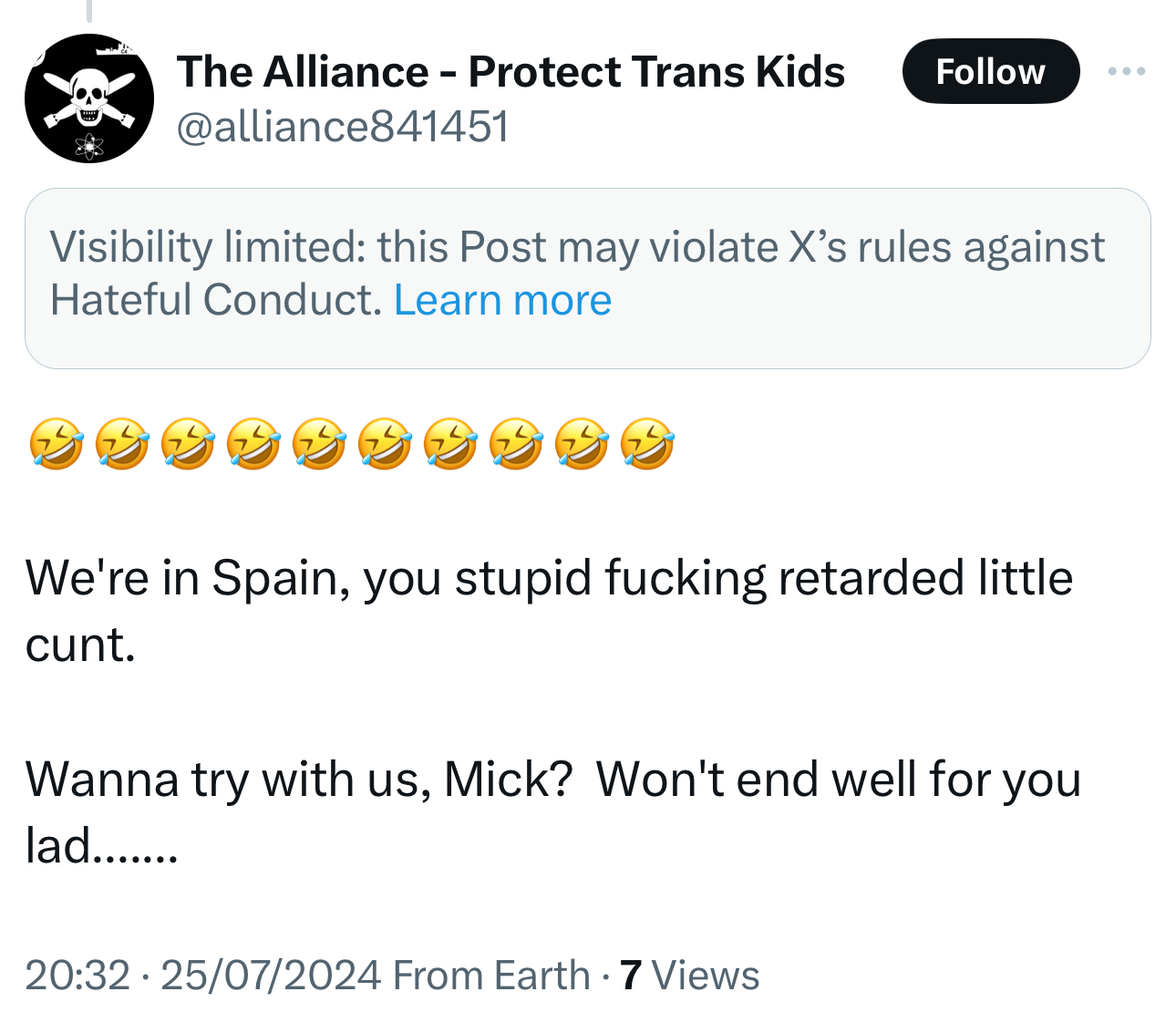Viewport: 1176px width, 1033px height.
Task: Open the "Learn more" link
Action: pyautogui.click(x=502, y=300)
